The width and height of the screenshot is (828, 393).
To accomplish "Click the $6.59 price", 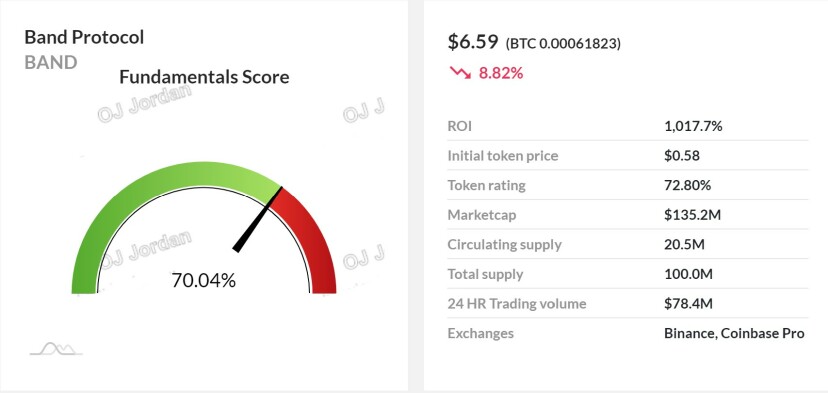I will tap(473, 42).
